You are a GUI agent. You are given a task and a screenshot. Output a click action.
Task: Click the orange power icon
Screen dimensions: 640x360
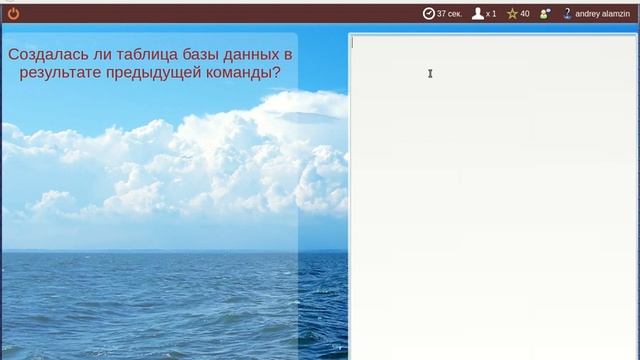click(13, 13)
